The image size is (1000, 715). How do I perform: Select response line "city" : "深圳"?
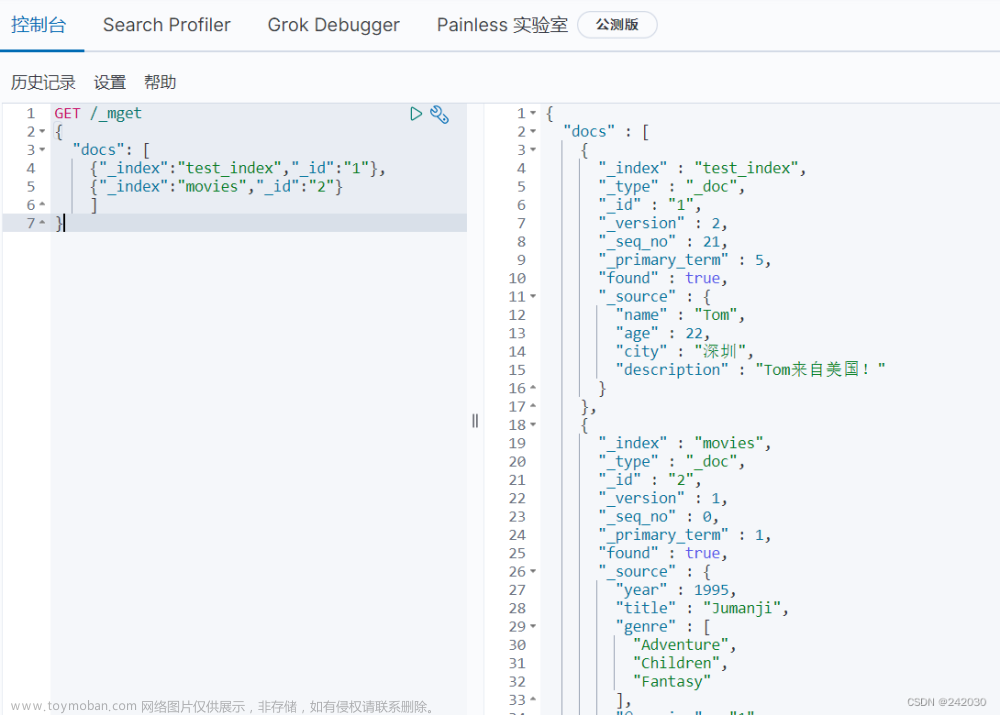tap(684, 351)
